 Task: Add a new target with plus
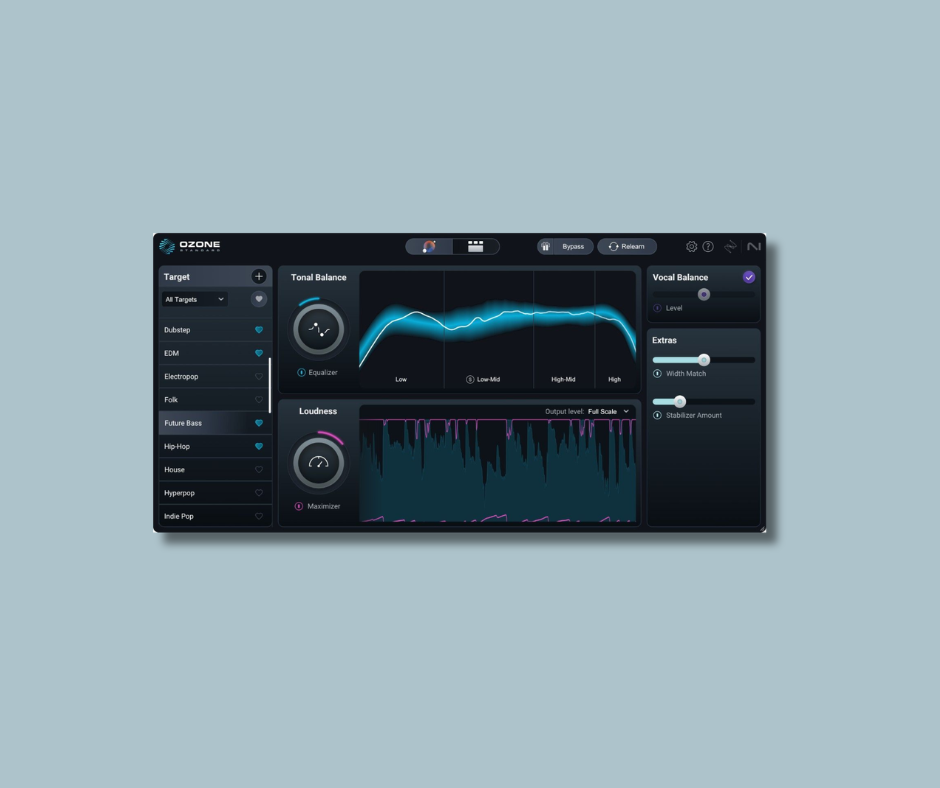258,276
